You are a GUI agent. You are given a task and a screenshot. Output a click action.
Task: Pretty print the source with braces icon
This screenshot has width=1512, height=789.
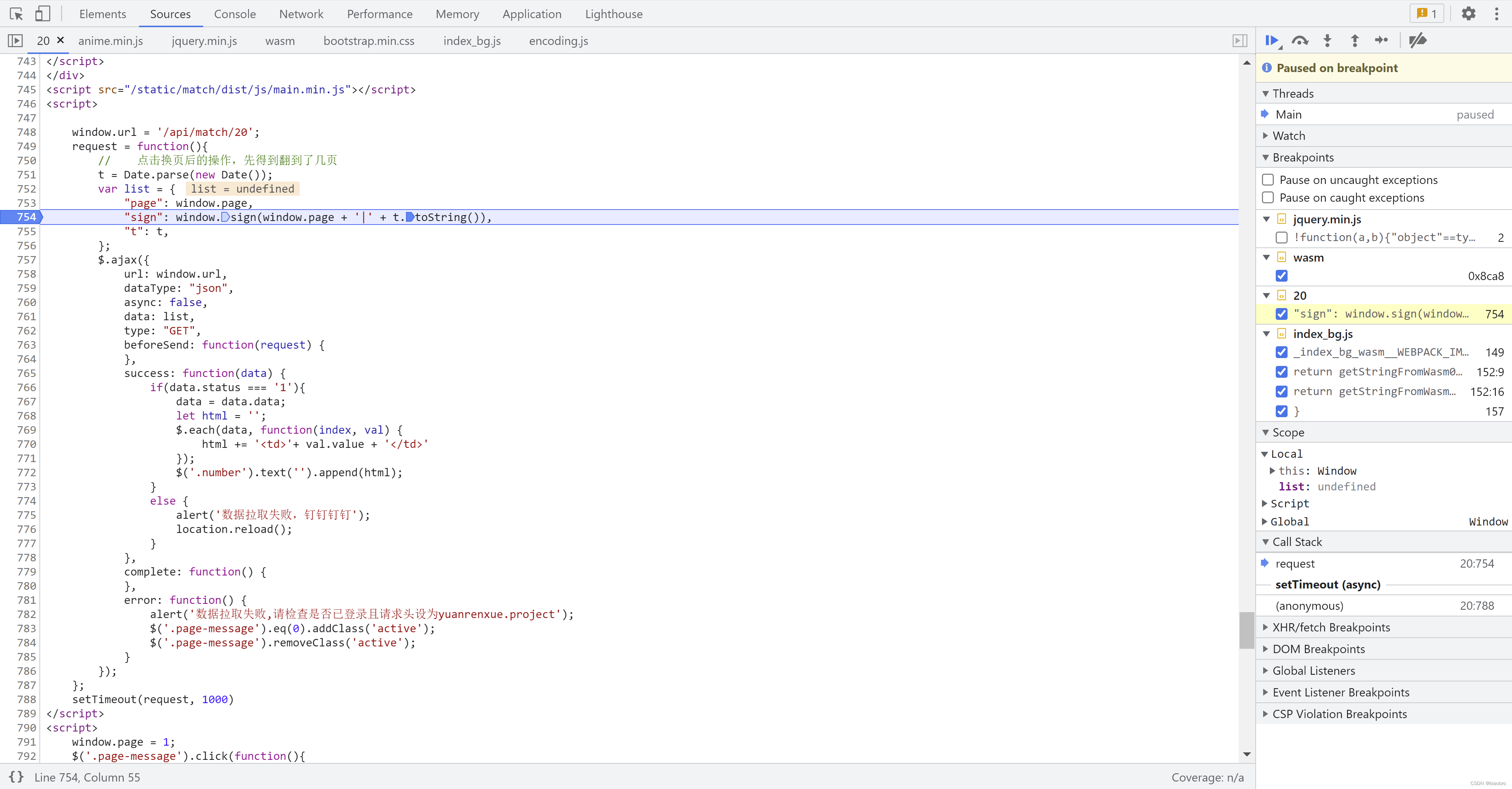pyautogui.click(x=16, y=777)
